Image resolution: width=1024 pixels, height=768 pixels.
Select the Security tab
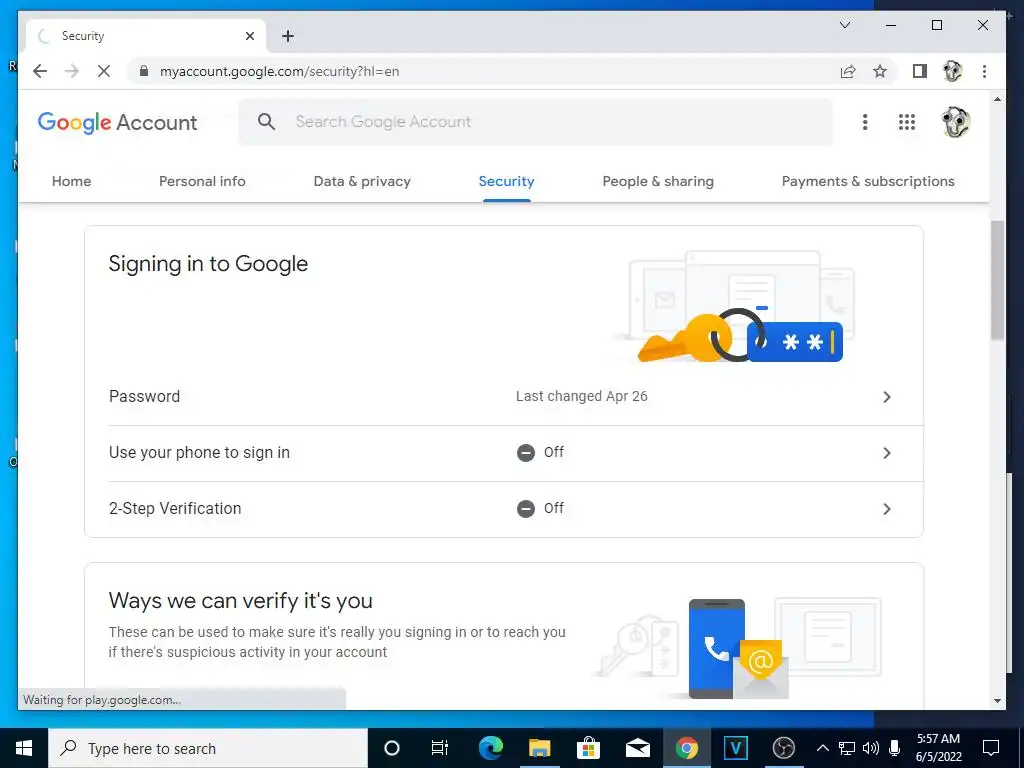pyautogui.click(x=506, y=182)
